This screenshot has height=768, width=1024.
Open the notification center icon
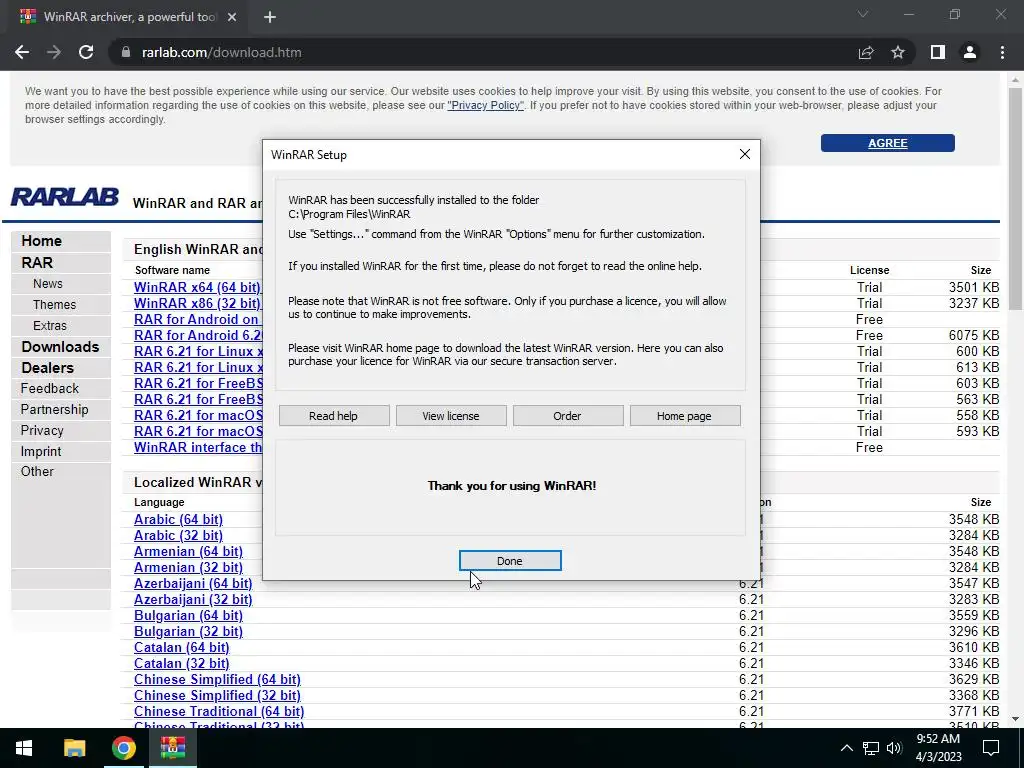click(991, 748)
